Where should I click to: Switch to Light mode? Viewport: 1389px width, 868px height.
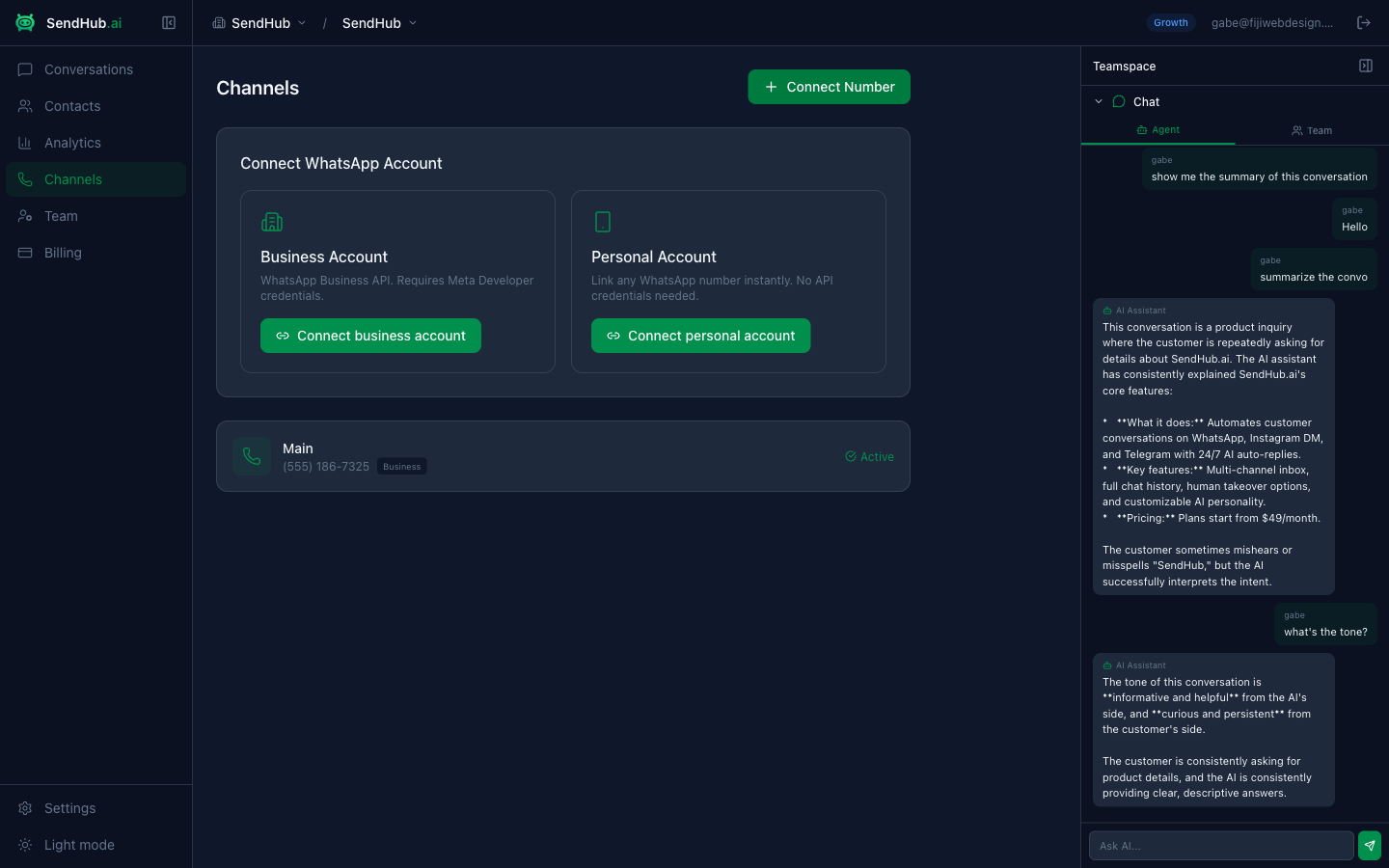[x=95, y=845]
